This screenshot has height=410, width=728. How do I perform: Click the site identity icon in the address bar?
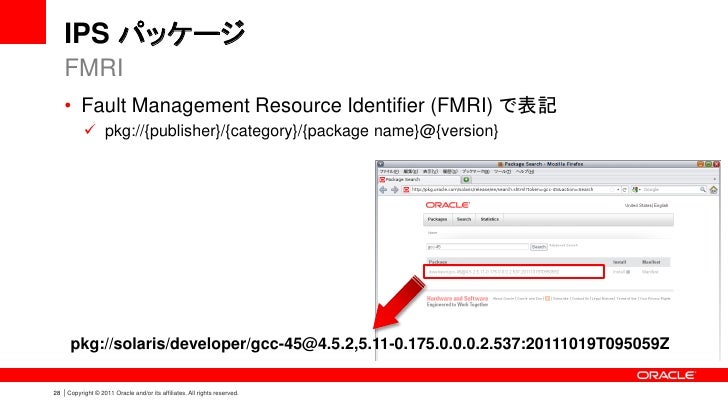[x=406, y=189]
